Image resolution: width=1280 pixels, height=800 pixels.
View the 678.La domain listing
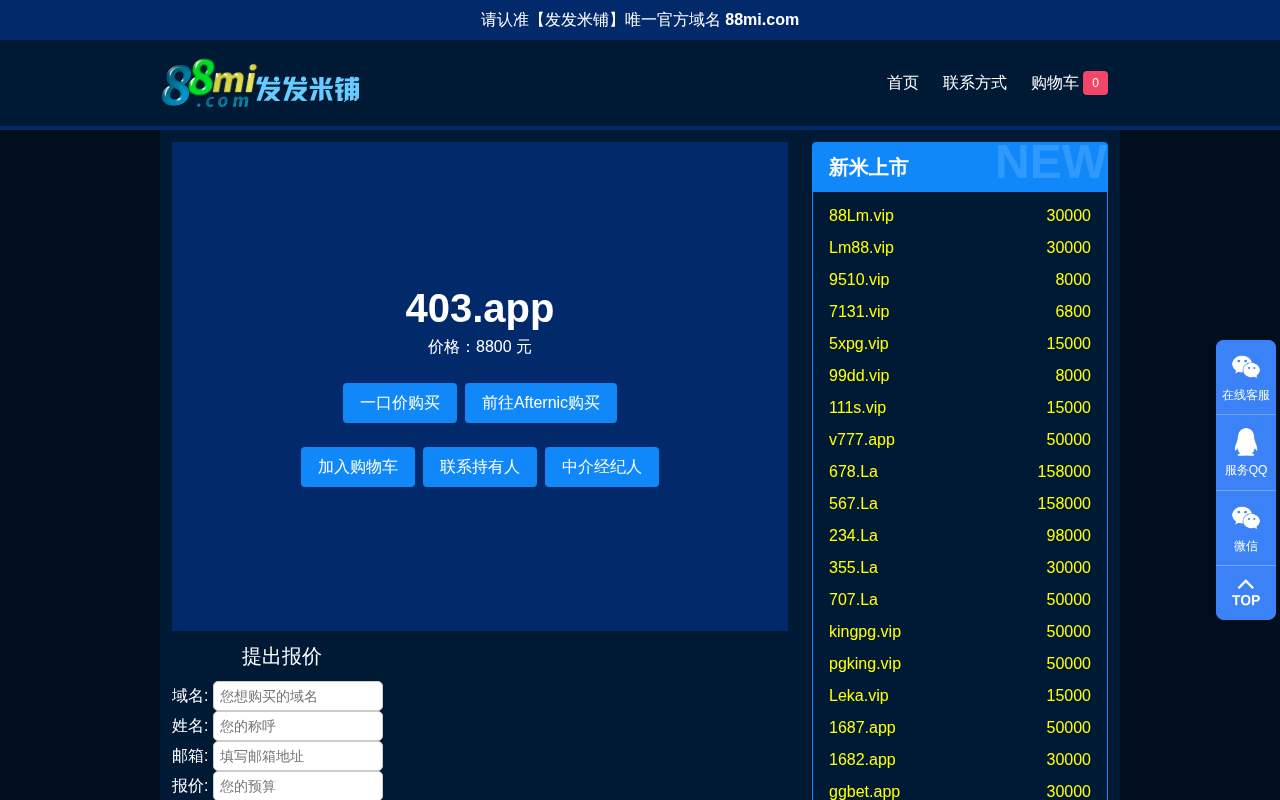click(853, 472)
